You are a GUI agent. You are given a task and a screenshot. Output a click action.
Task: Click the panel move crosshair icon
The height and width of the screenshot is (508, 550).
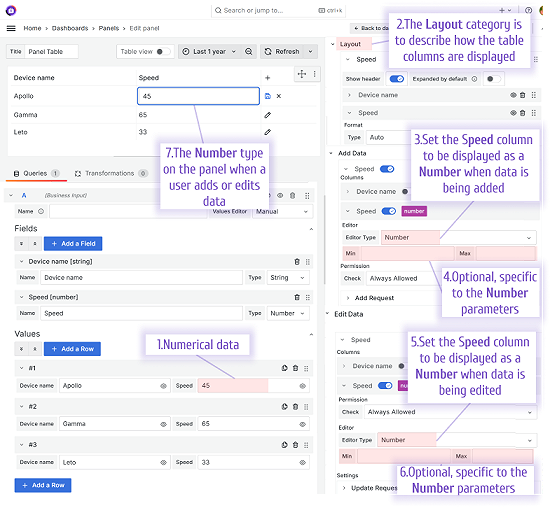point(302,74)
